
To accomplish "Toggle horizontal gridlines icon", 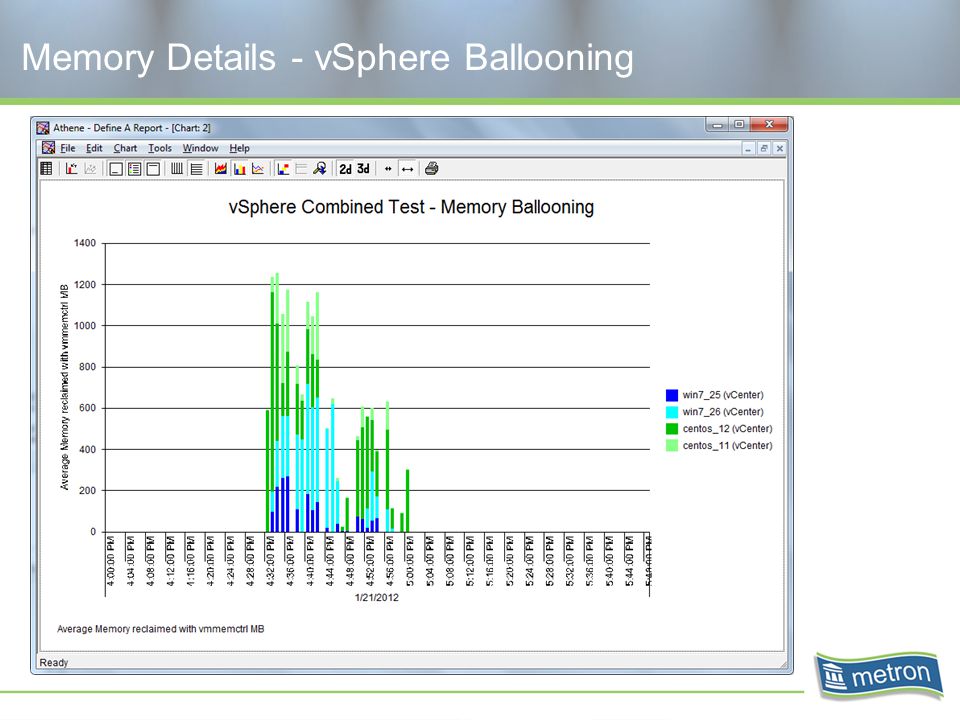I will click(x=196, y=168).
